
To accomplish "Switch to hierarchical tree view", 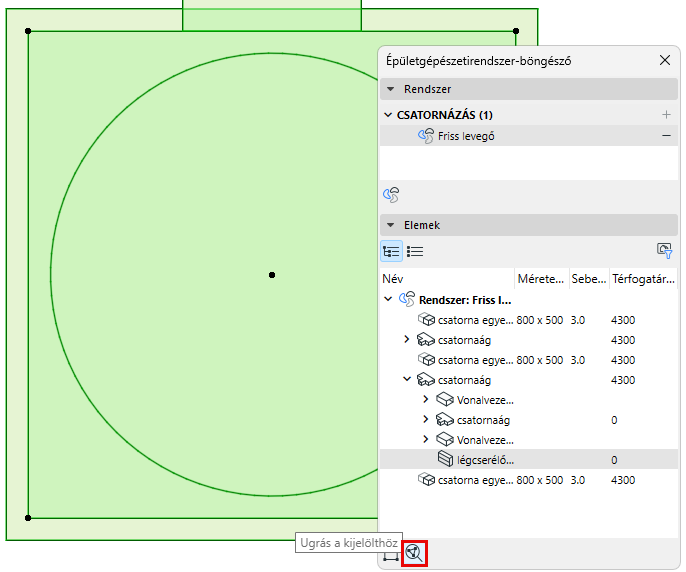I will [x=391, y=252].
